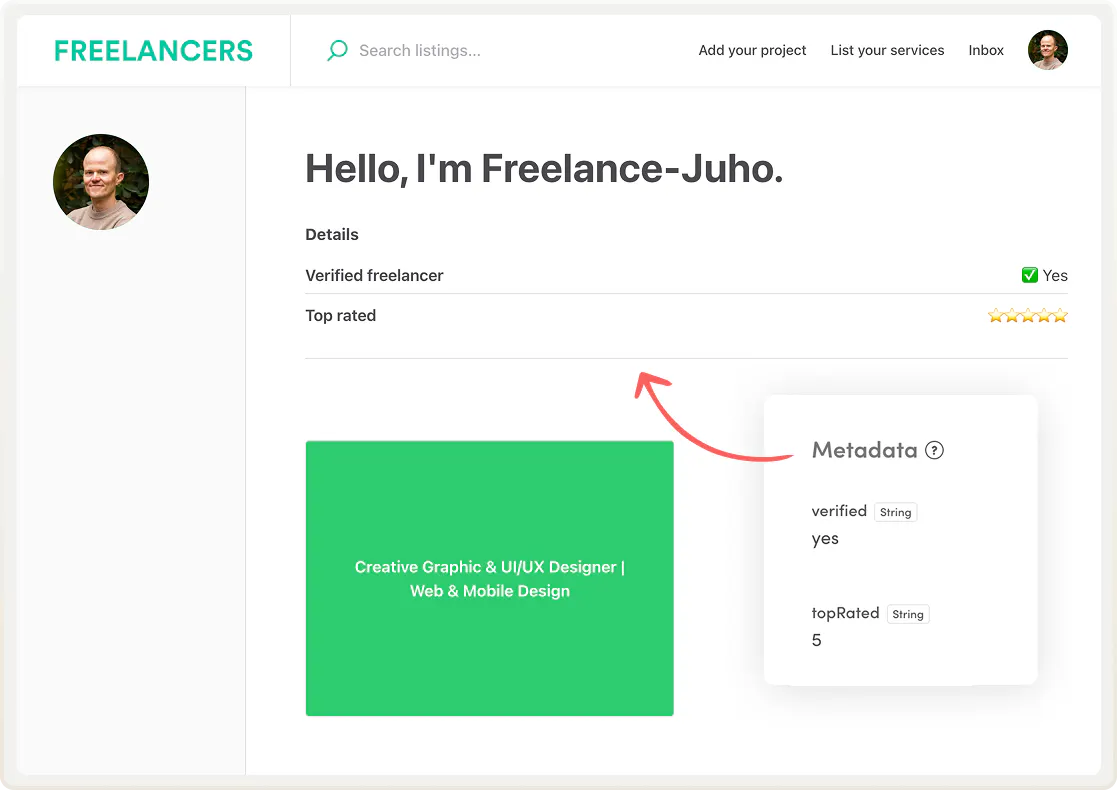
Task: Click the Metadata help question mark icon
Action: coord(934,450)
